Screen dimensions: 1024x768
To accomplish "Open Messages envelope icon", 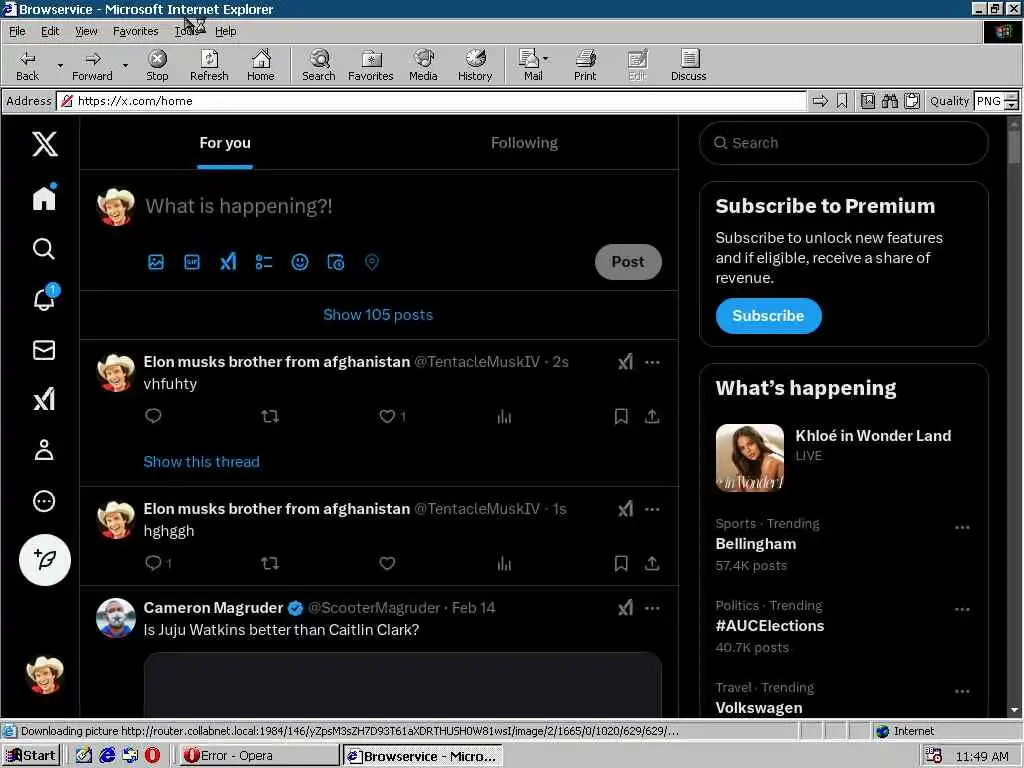I will (x=44, y=350).
